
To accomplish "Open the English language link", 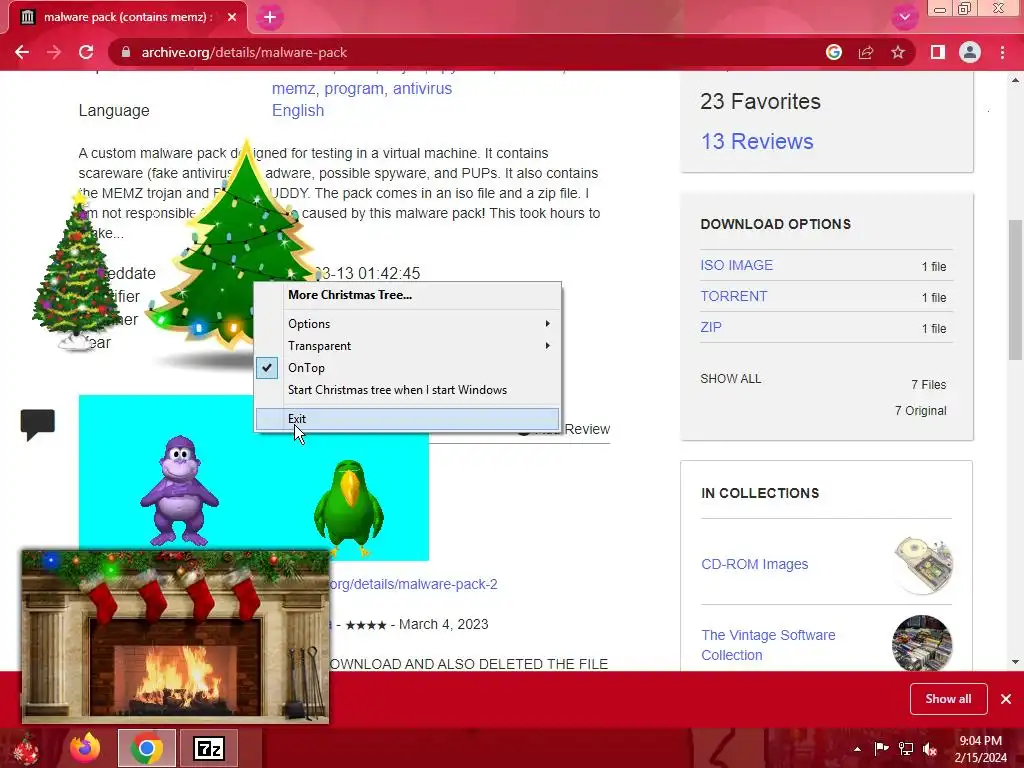I will point(298,110).
